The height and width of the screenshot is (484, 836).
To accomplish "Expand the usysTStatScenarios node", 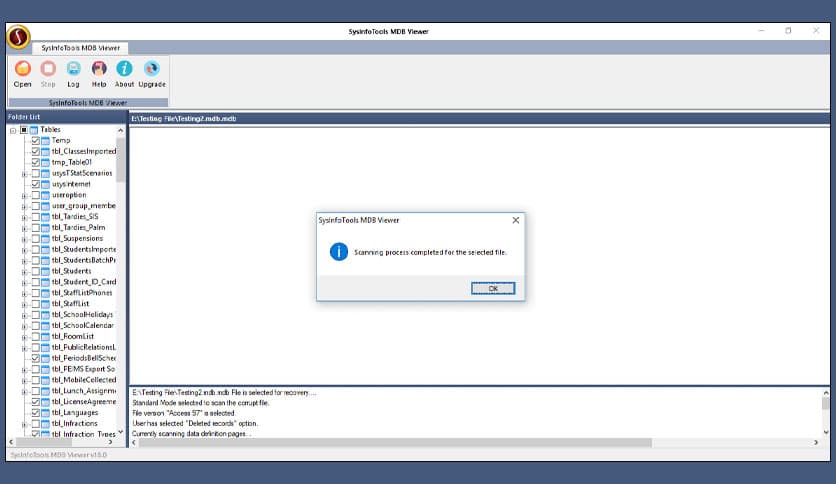I will [24, 174].
